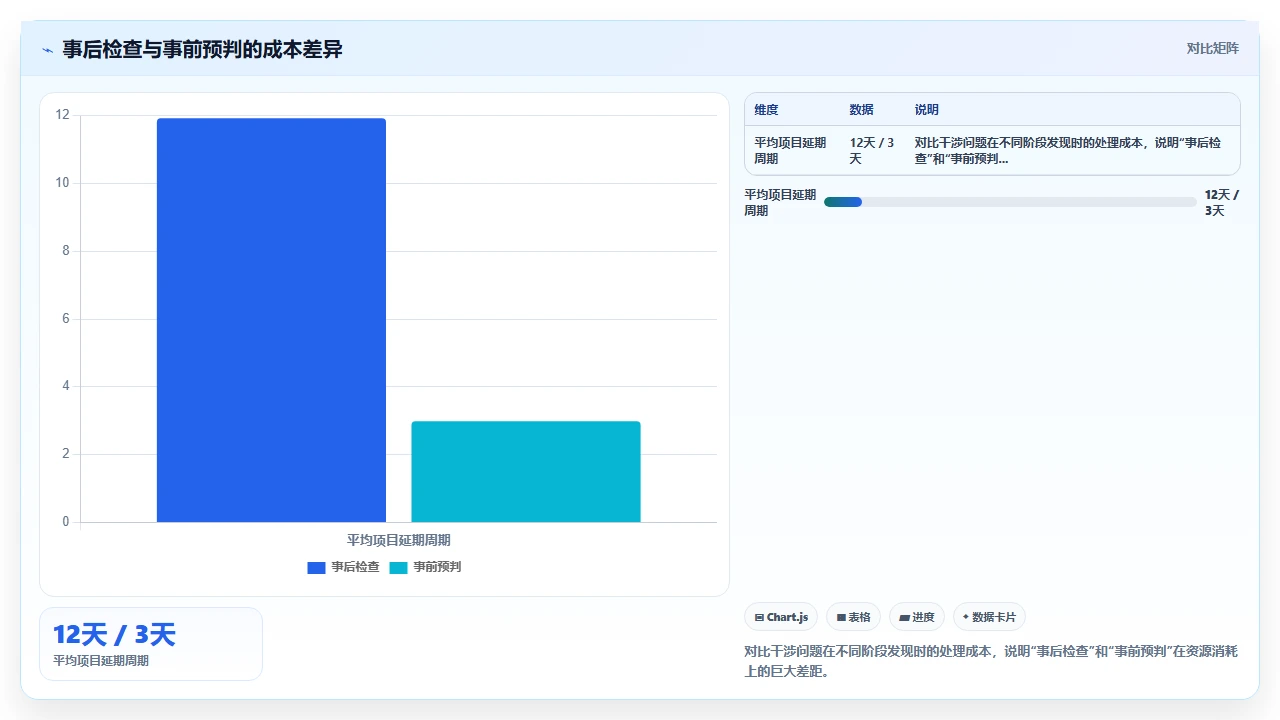1280x720 pixels.
Task: Click the 数据 column header
Action: [x=861, y=110]
